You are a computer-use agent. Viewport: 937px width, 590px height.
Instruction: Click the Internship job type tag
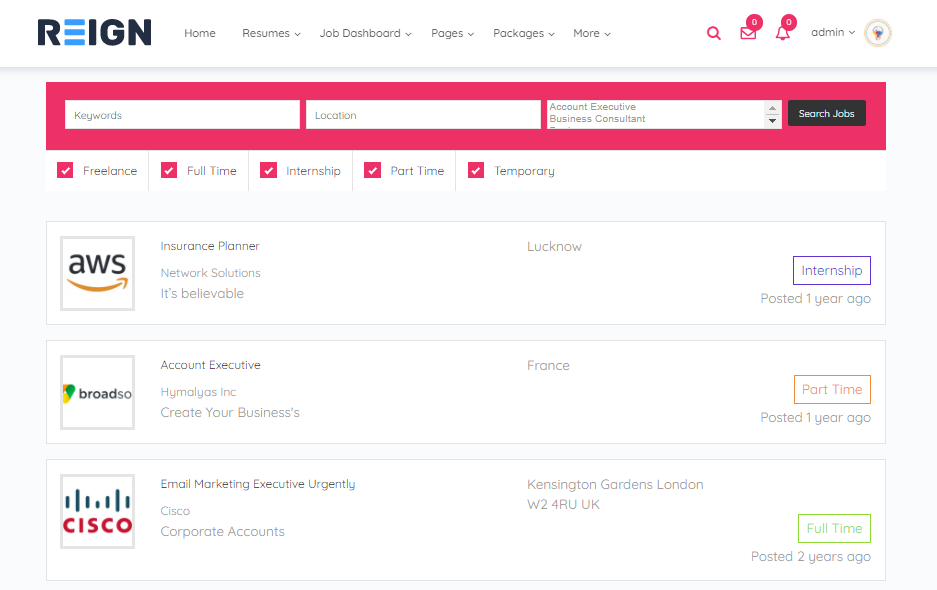832,270
